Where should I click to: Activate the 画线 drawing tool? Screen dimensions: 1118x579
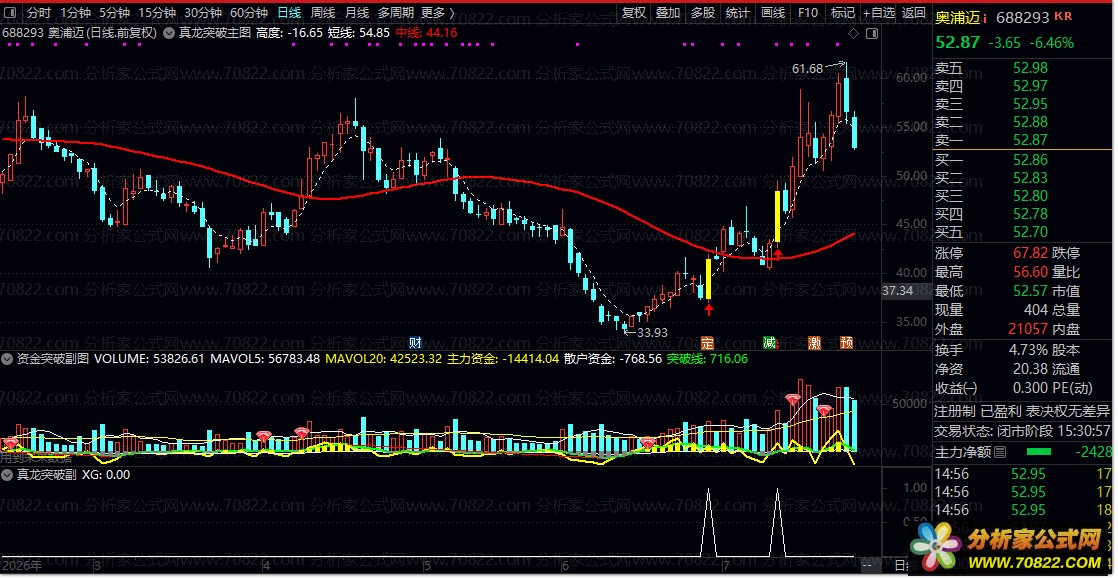point(773,13)
